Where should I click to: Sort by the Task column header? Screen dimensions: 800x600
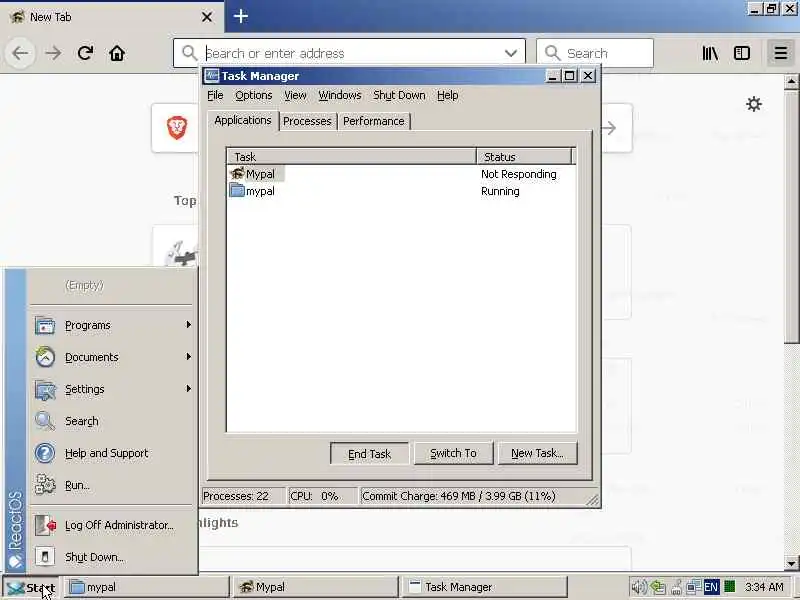click(352, 157)
